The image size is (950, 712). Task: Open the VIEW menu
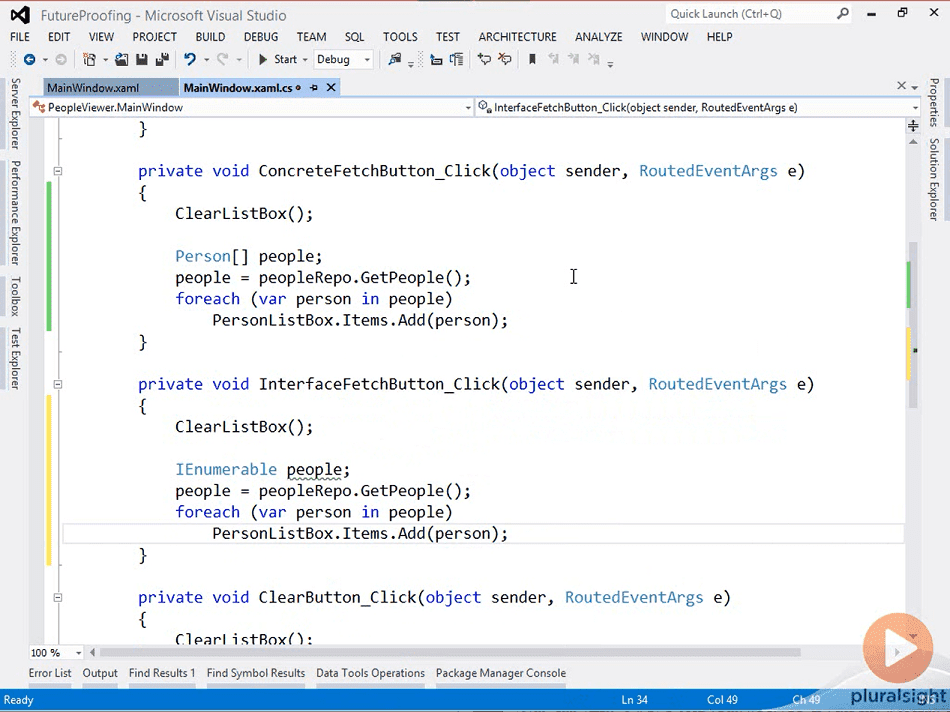101,37
